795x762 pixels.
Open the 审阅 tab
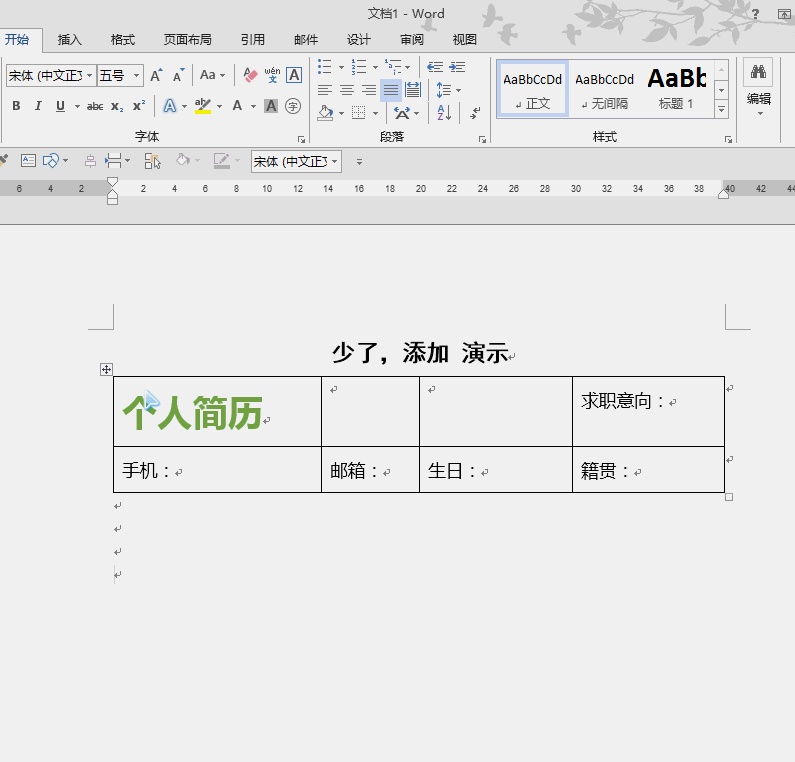412,40
